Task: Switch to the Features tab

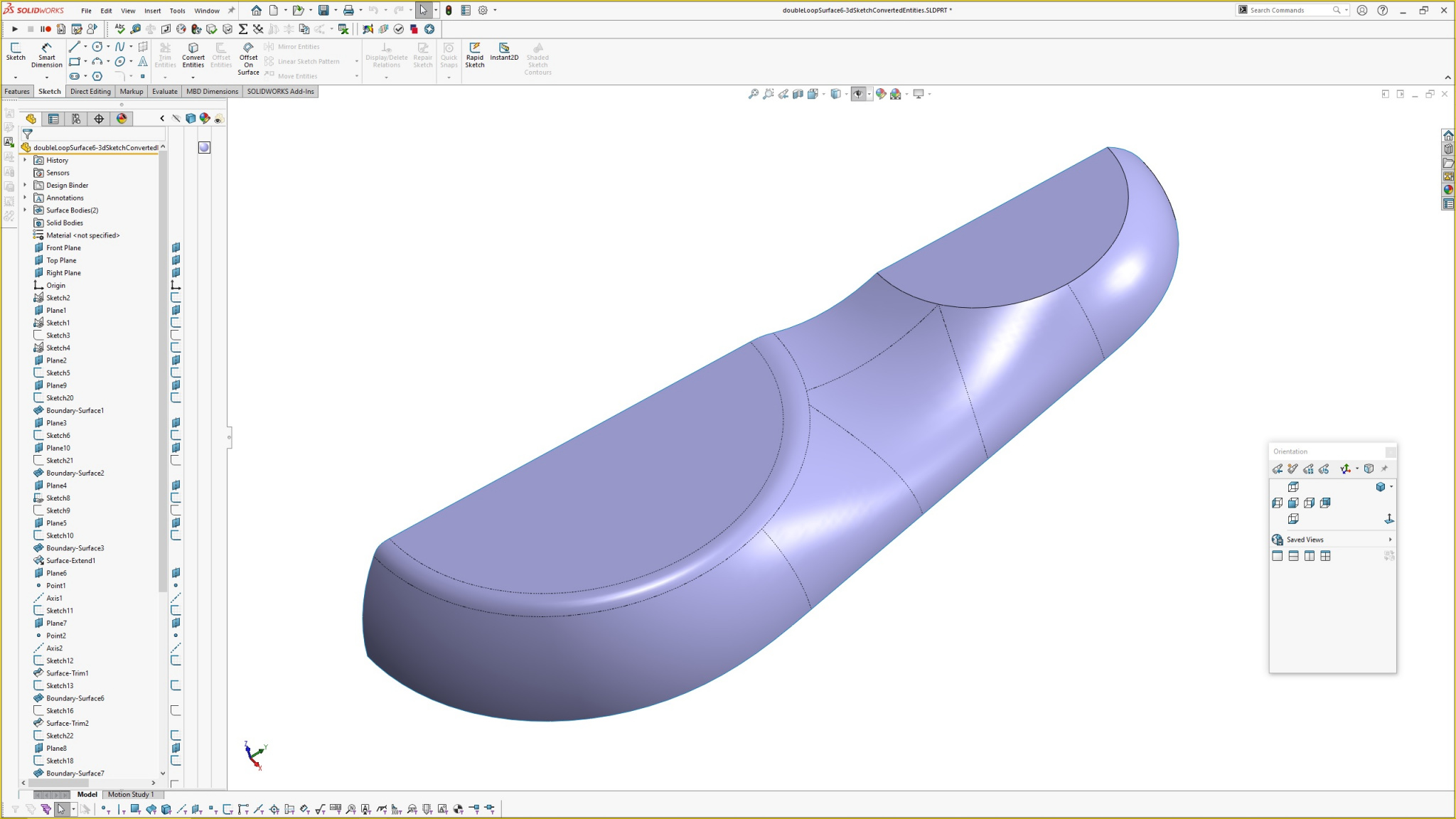Action: point(17,91)
